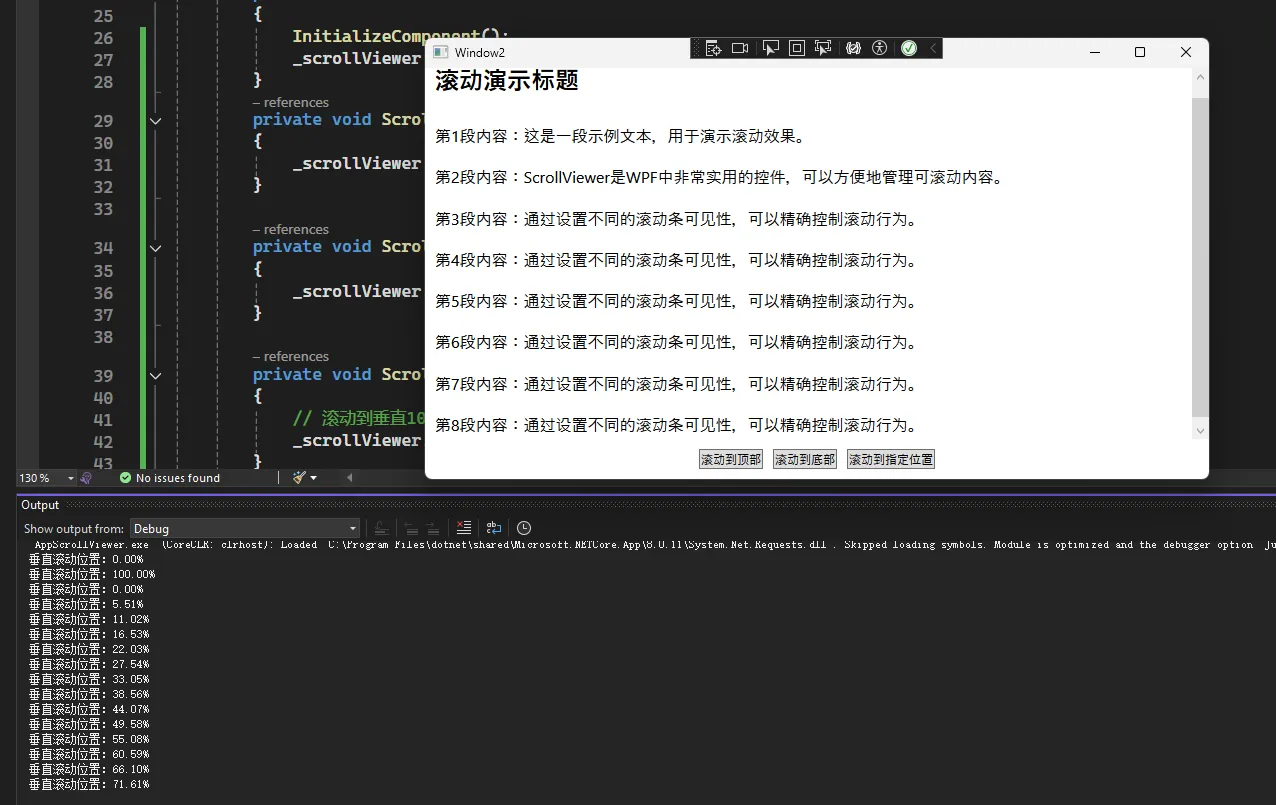Click Window2 vertical scrollbar down arrow
Image resolution: width=1276 pixels, height=805 pixels.
[x=1200, y=431]
